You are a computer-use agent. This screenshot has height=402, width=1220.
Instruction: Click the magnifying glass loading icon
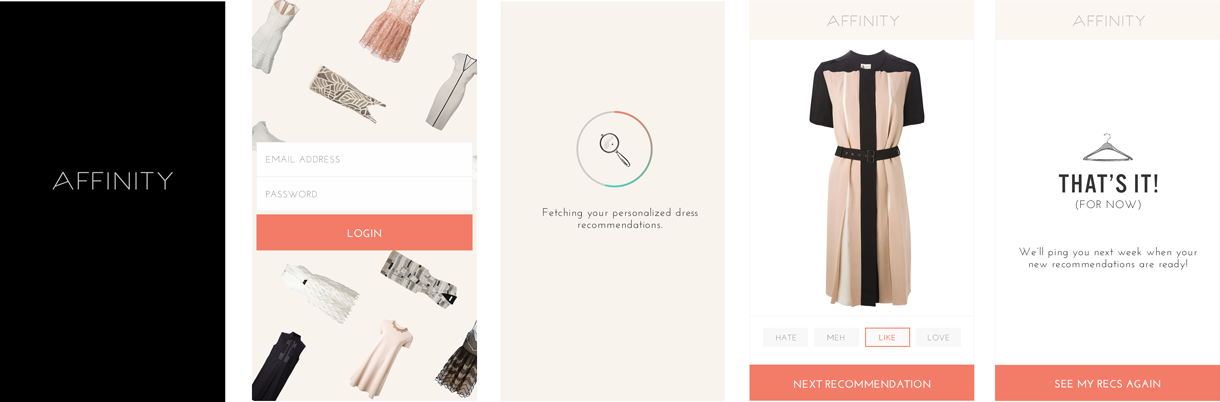(x=614, y=149)
